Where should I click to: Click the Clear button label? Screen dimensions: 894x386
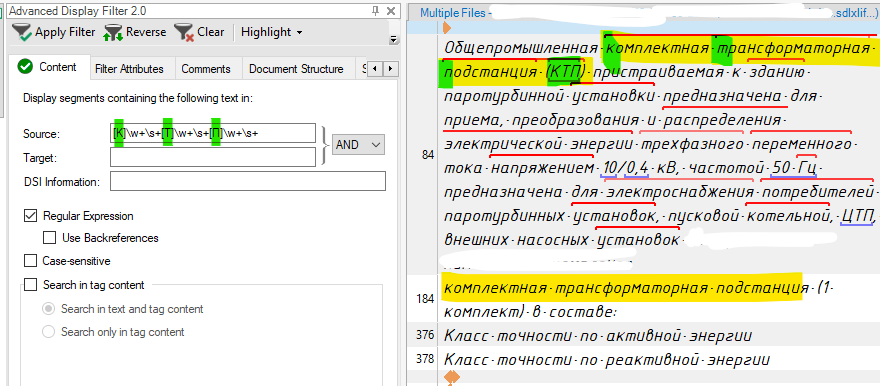(x=210, y=32)
